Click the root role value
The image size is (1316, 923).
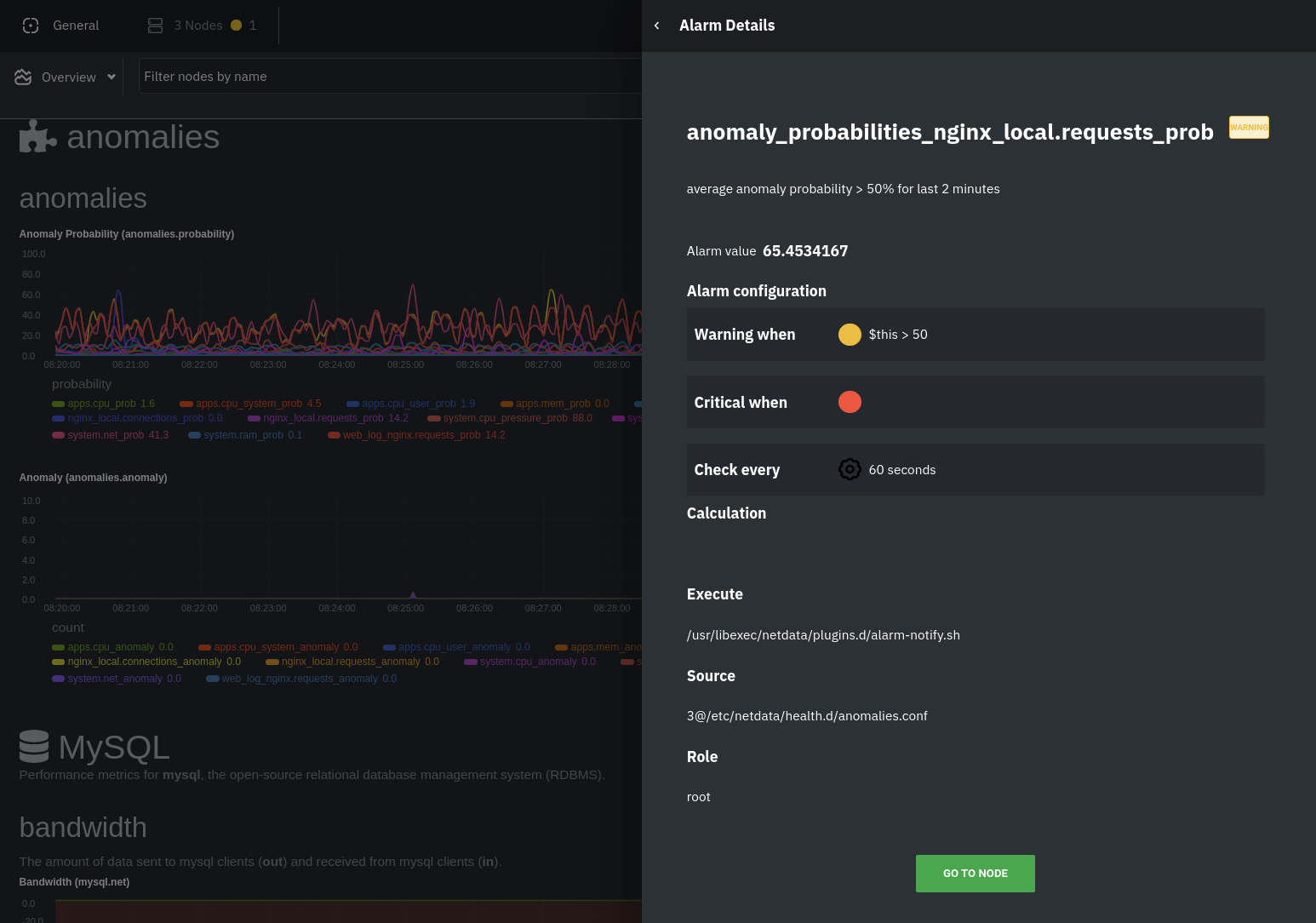coord(699,797)
